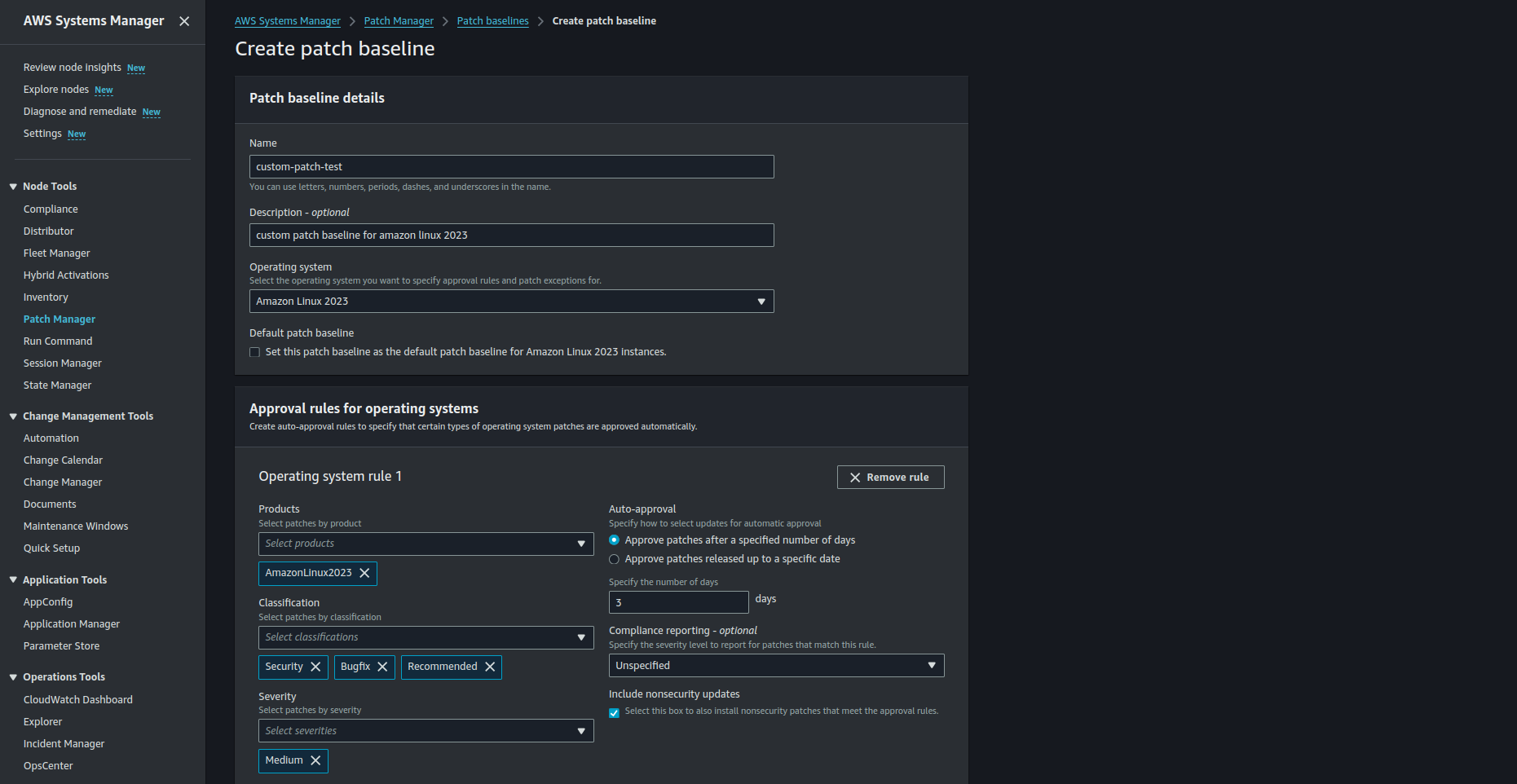
Task: Remove the Security classification tag
Action: click(315, 667)
